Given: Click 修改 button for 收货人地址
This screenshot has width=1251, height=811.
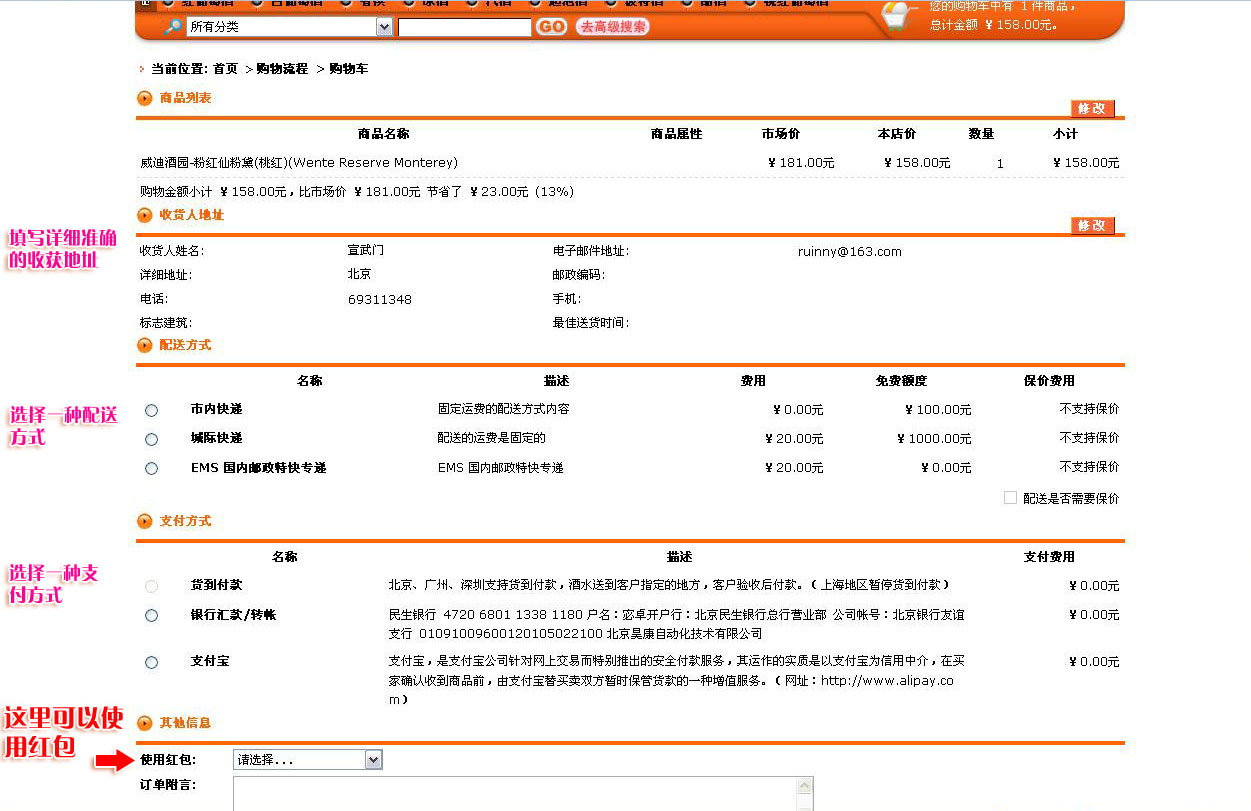Looking at the screenshot, I should (x=1092, y=225).
